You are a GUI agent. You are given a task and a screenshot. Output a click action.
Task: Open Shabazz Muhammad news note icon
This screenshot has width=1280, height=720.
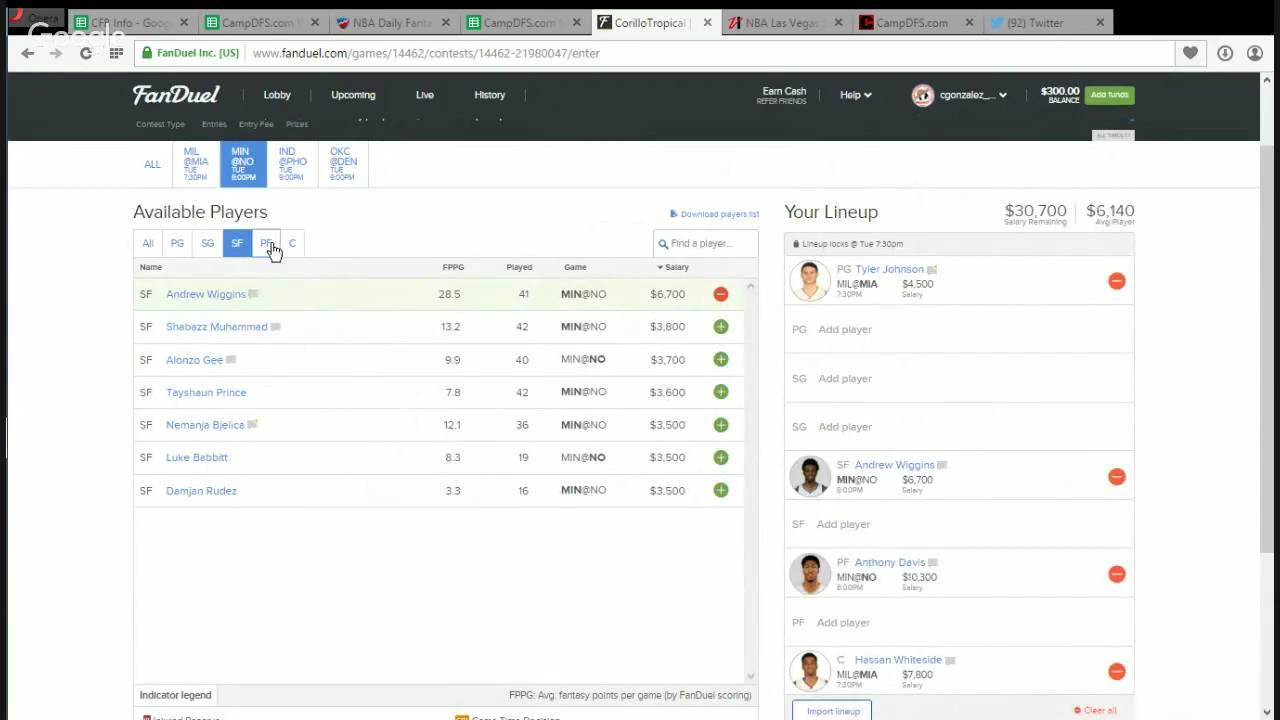[x=276, y=327]
